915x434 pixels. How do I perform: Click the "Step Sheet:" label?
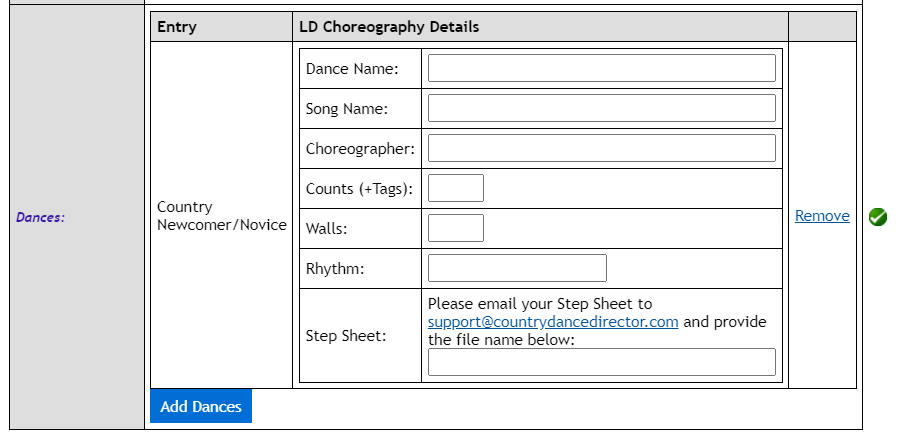(346, 336)
